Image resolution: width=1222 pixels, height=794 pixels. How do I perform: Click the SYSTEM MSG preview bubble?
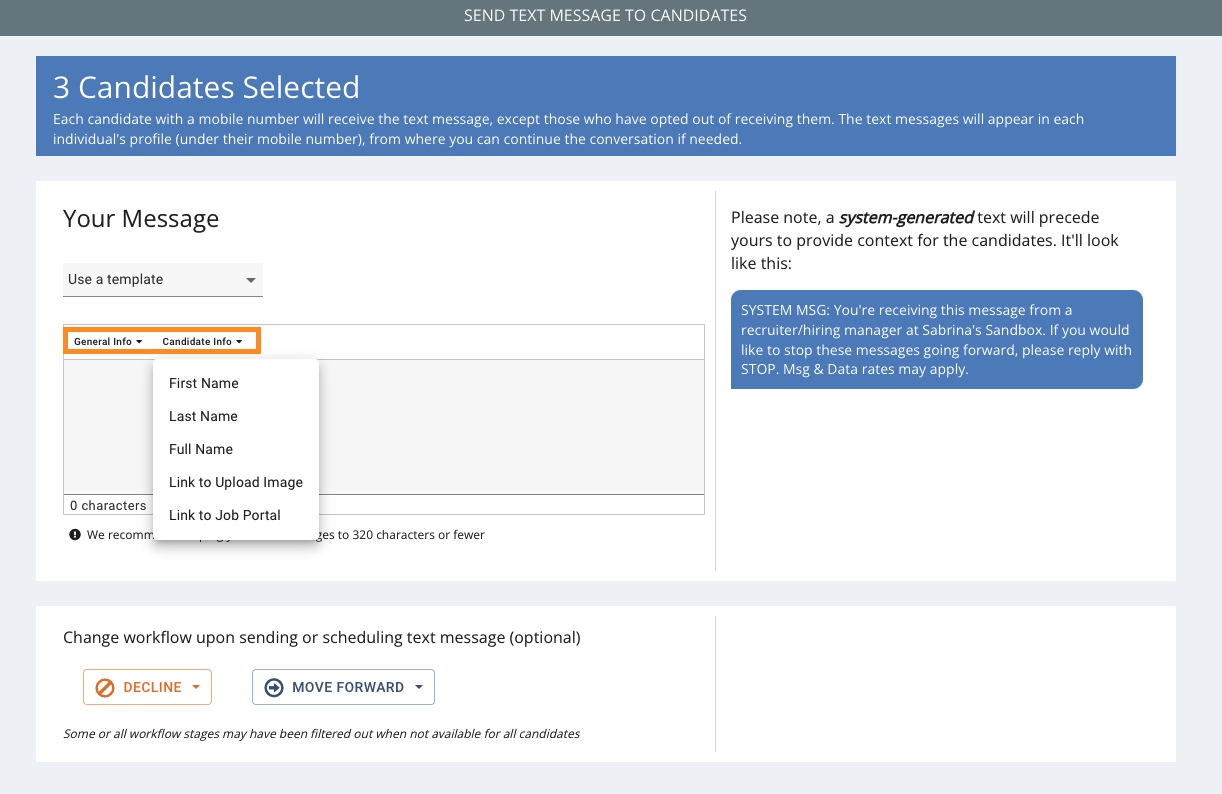pyautogui.click(x=936, y=340)
